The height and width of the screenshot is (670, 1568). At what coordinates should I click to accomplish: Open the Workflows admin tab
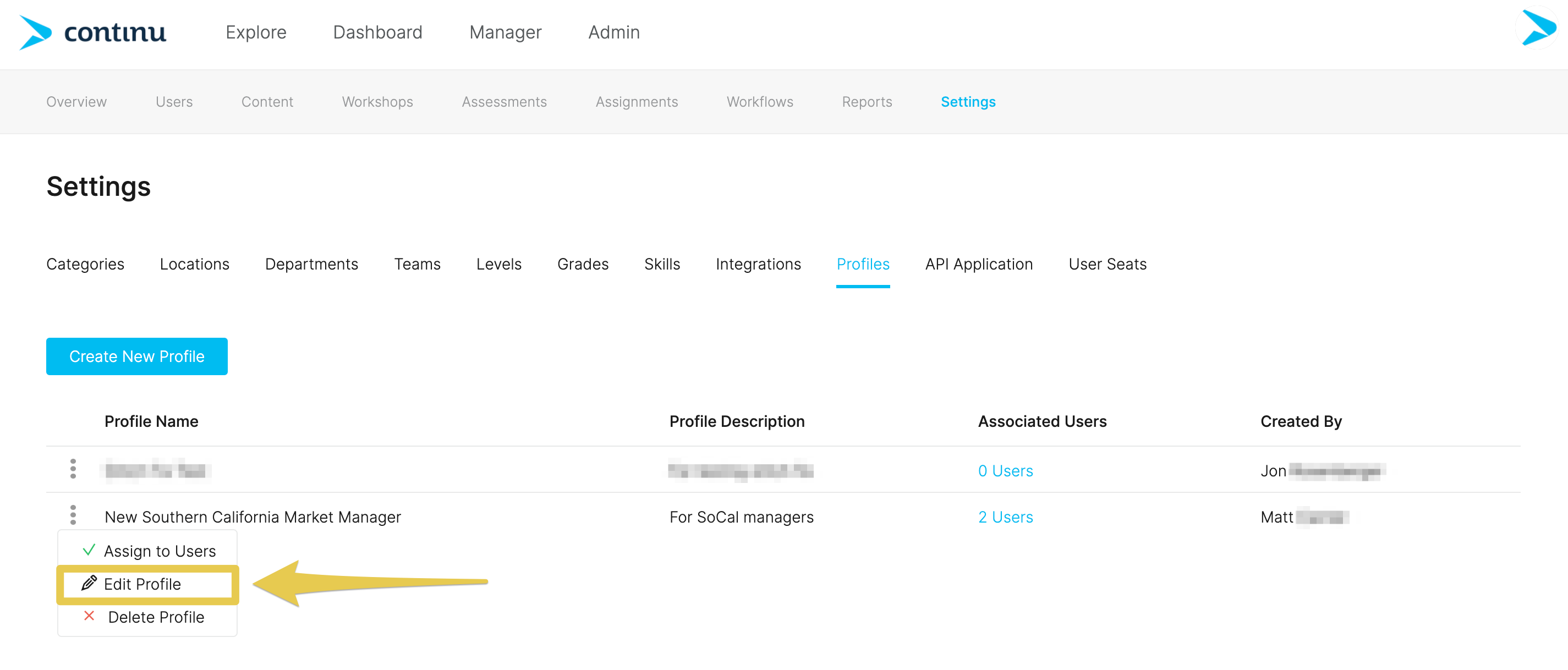click(760, 102)
